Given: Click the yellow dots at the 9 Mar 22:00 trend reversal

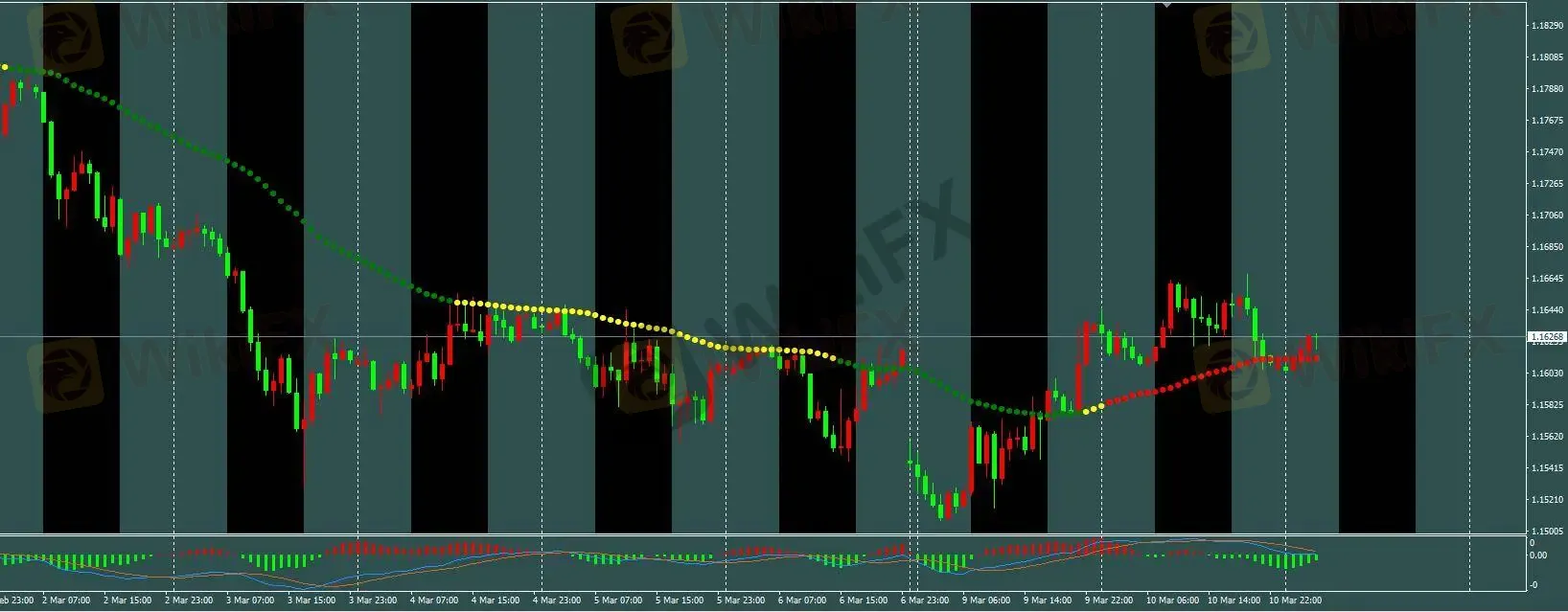Looking at the screenshot, I should pyautogui.click(x=1093, y=408).
